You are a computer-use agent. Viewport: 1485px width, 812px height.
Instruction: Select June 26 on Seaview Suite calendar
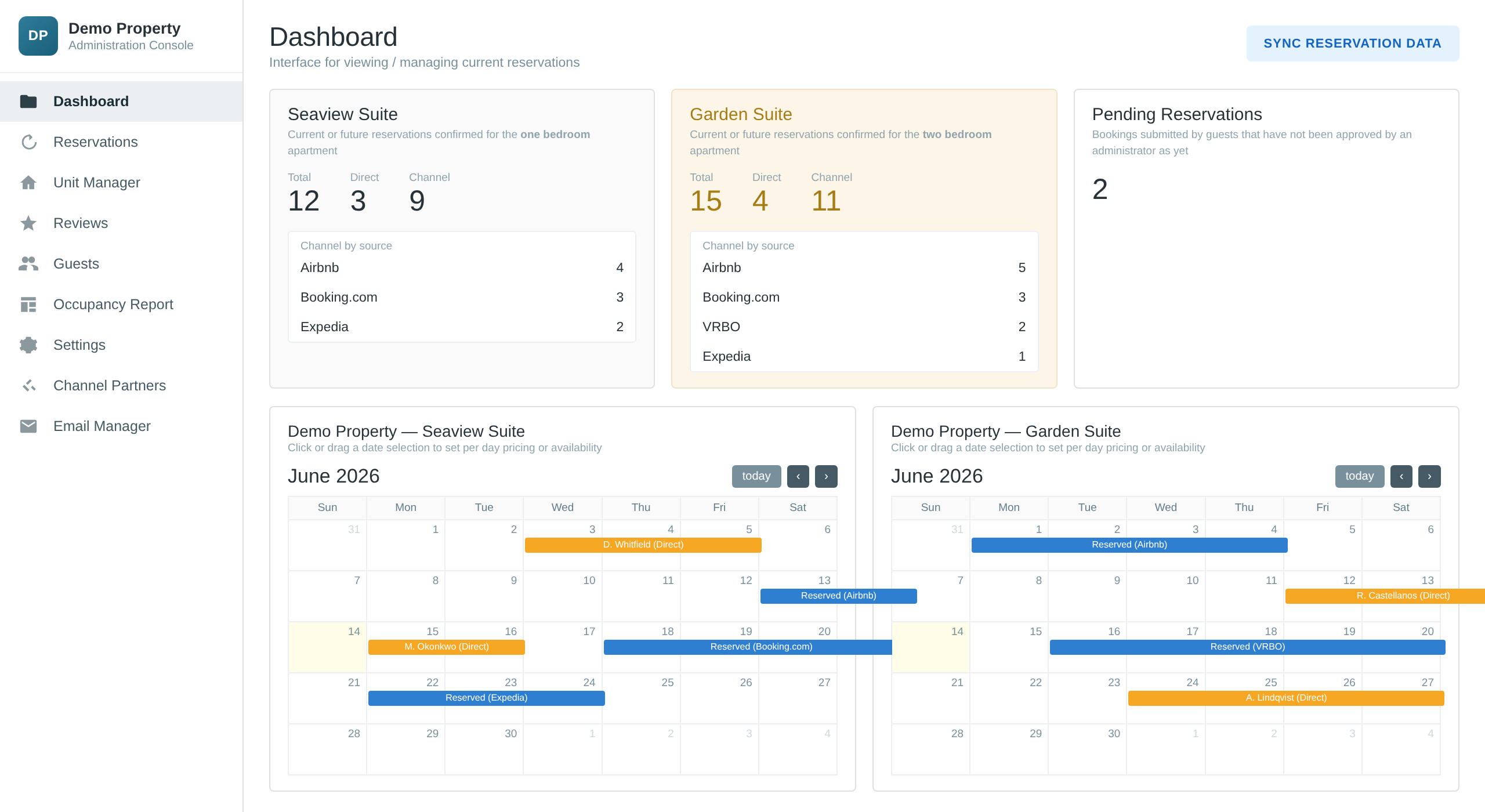point(719,698)
